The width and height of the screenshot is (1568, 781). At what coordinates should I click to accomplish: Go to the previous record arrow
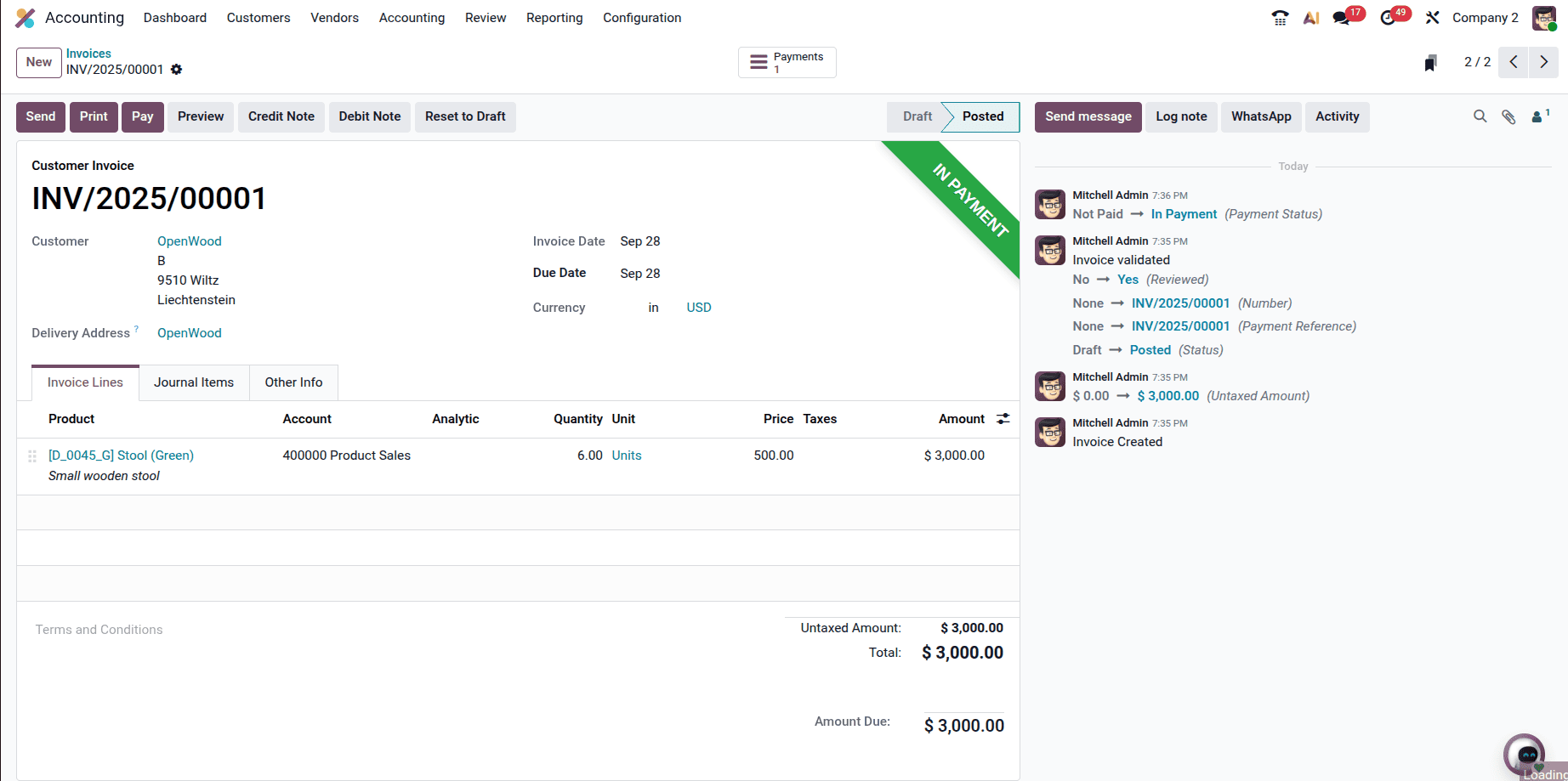[1514, 62]
